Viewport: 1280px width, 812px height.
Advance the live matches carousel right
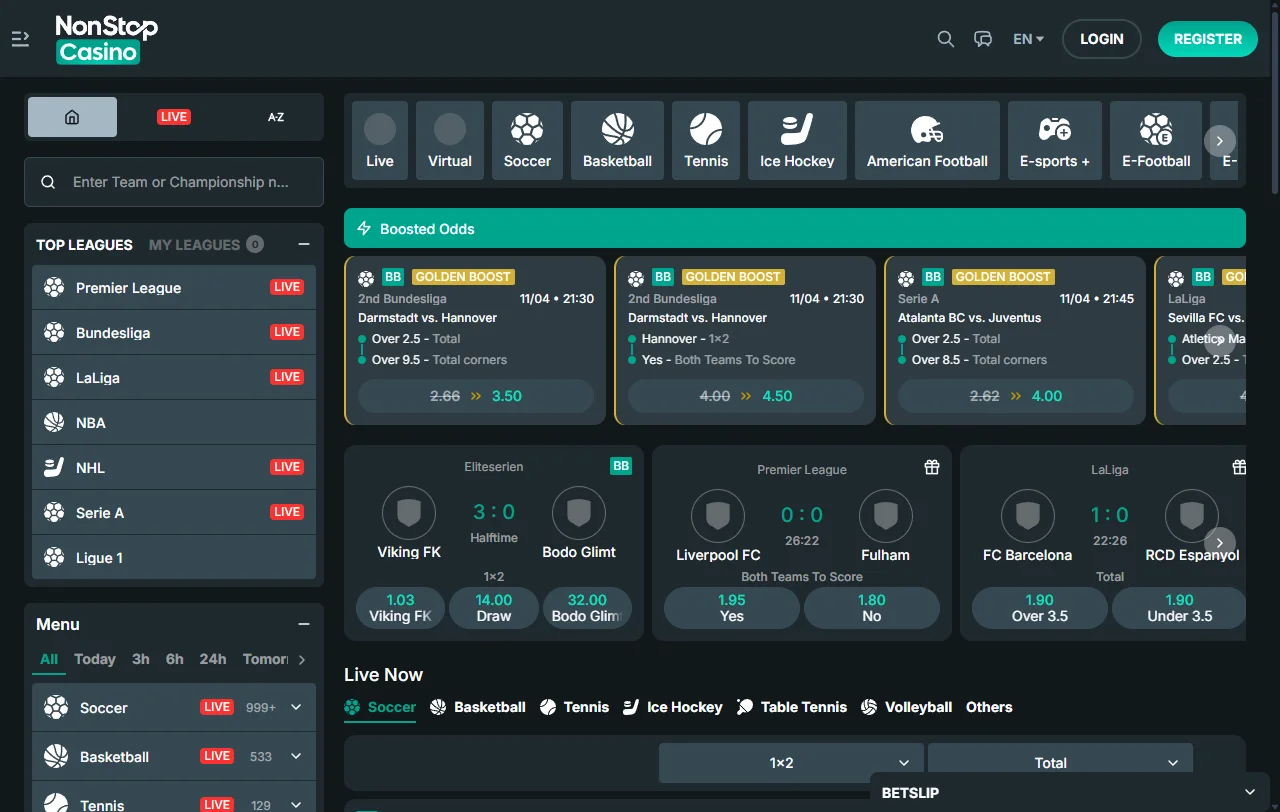click(1220, 543)
